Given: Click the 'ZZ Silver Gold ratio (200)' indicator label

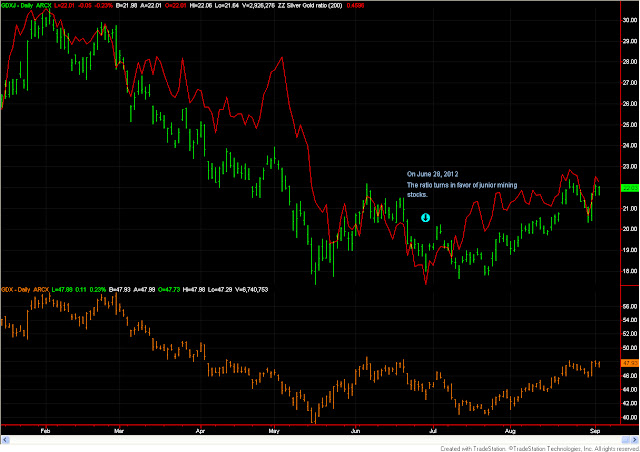Looking at the screenshot, I should (x=310, y=6).
